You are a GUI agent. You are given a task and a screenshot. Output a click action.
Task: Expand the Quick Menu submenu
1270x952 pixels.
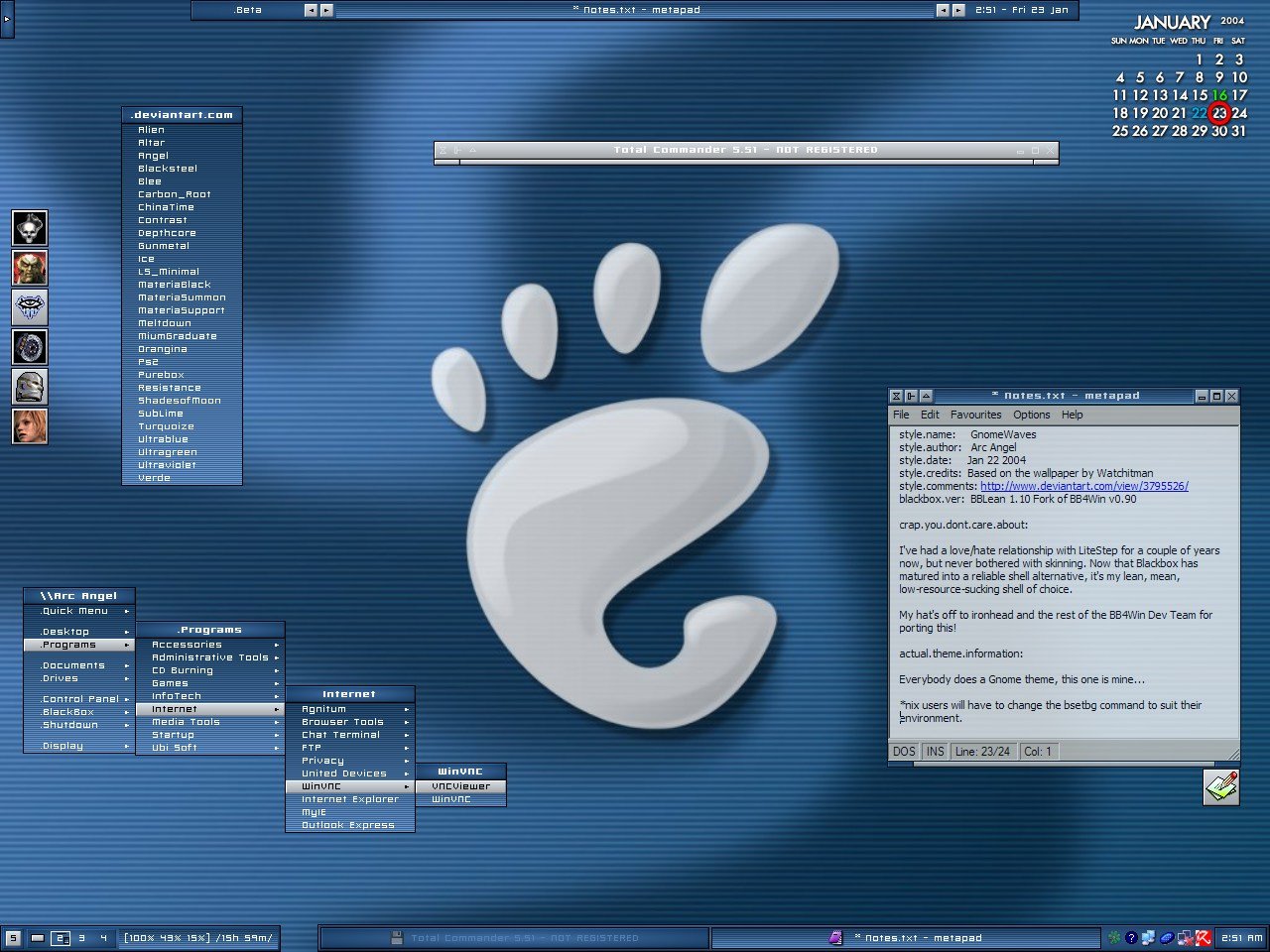point(79,611)
